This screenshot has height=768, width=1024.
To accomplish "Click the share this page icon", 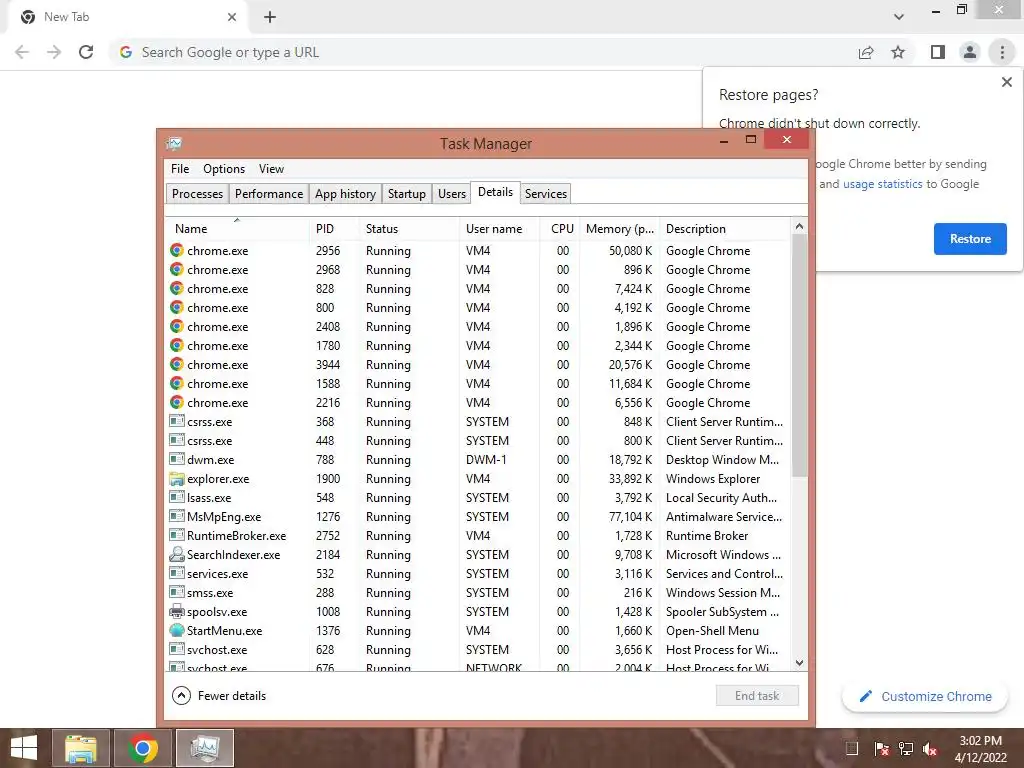I will tap(866, 52).
